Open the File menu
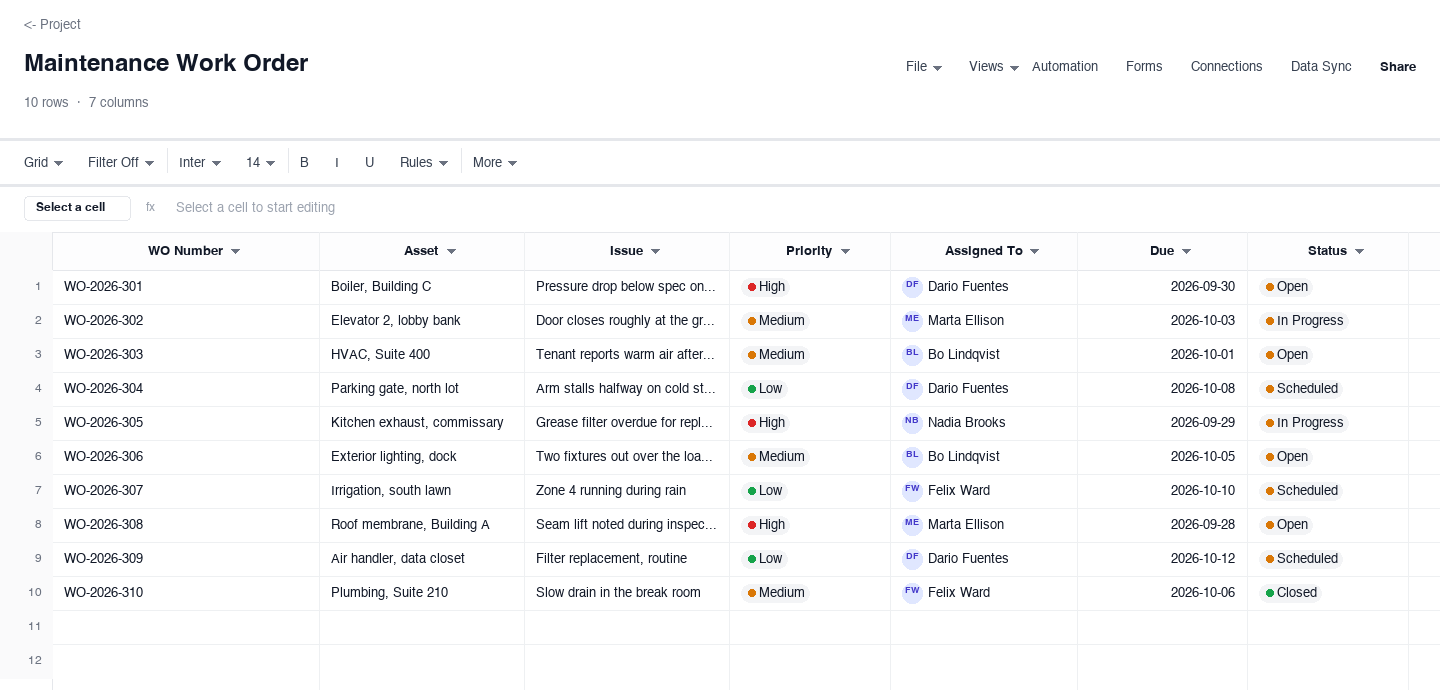The image size is (1440, 690). [x=924, y=67]
